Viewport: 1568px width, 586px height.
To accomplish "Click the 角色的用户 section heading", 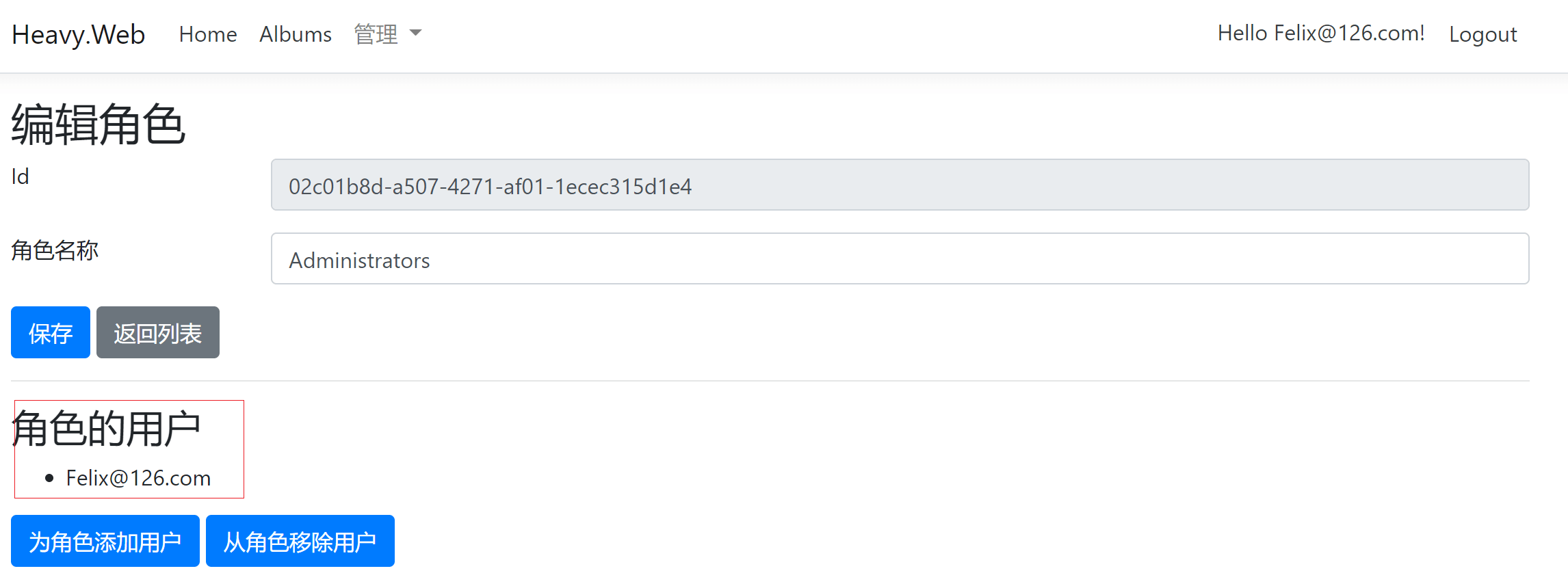I will (106, 429).
